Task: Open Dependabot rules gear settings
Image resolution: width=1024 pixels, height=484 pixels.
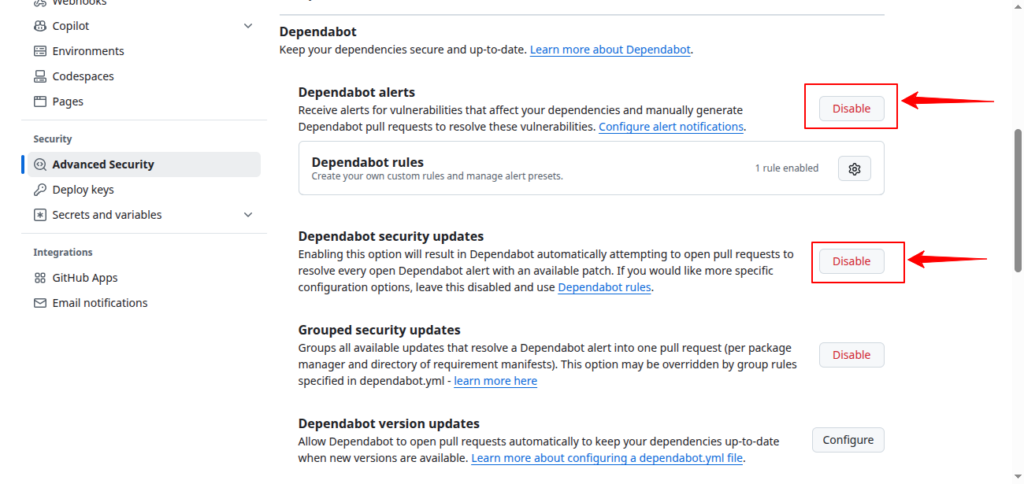Action: [854, 169]
